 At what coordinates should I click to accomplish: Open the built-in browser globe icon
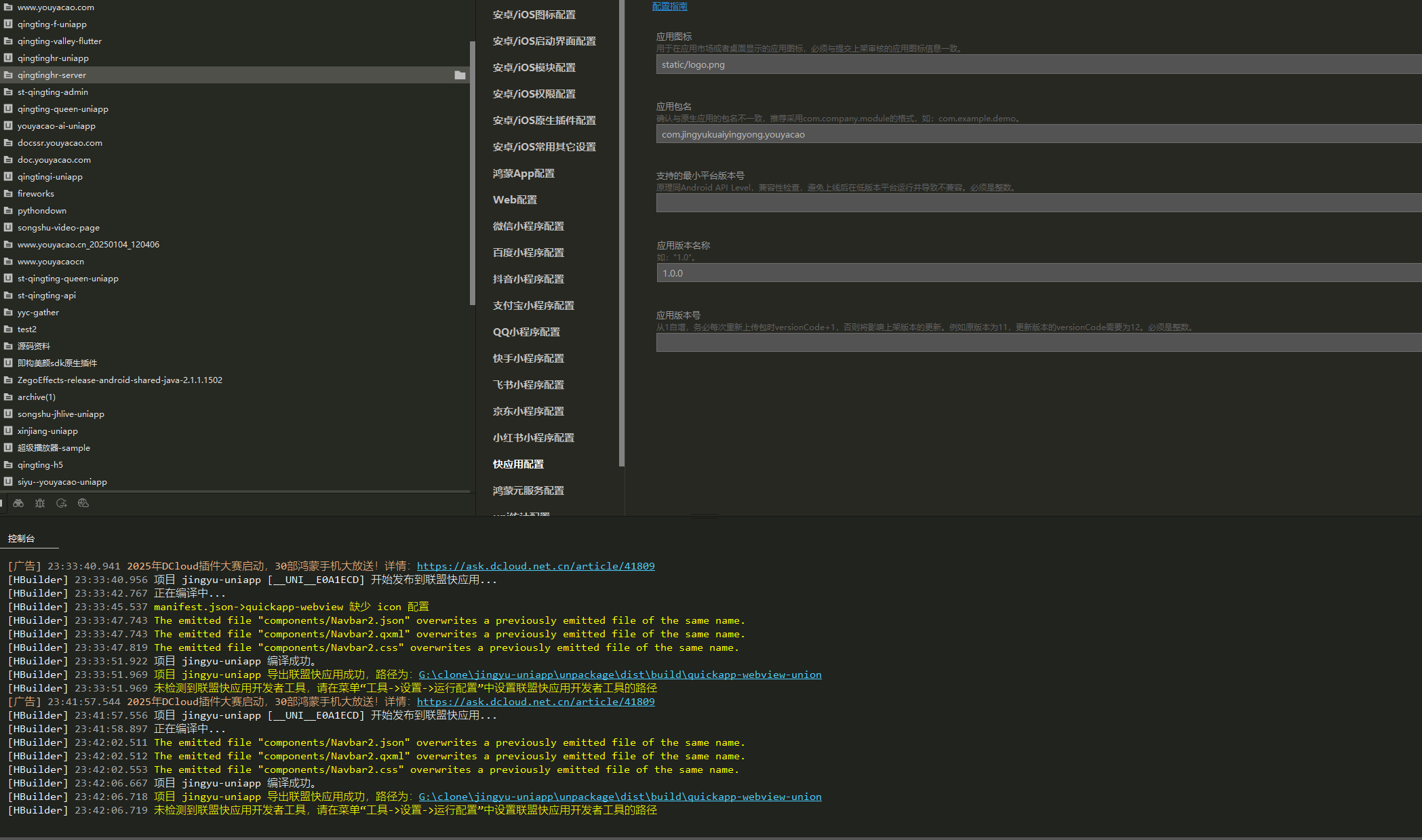coord(83,503)
